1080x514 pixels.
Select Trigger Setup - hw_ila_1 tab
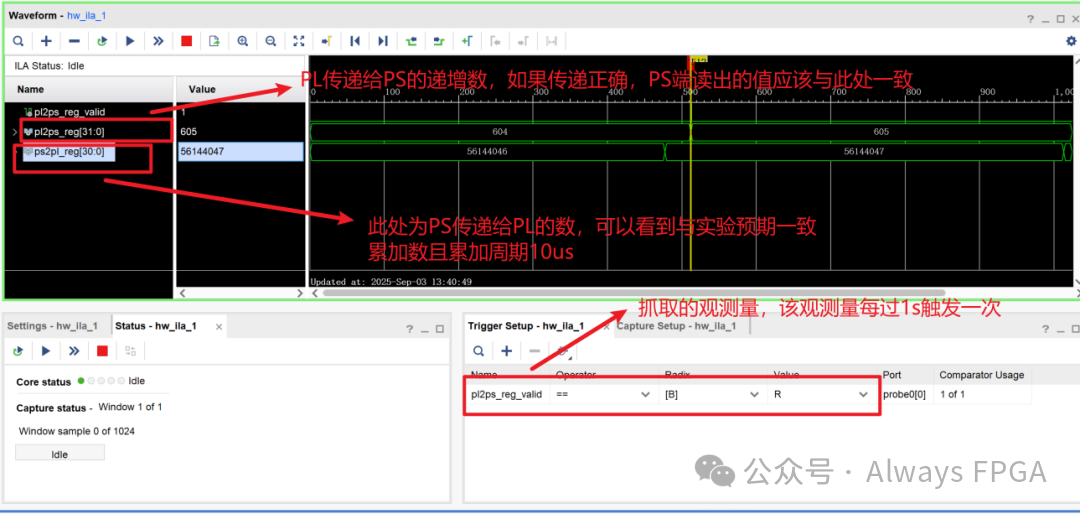pos(526,326)
